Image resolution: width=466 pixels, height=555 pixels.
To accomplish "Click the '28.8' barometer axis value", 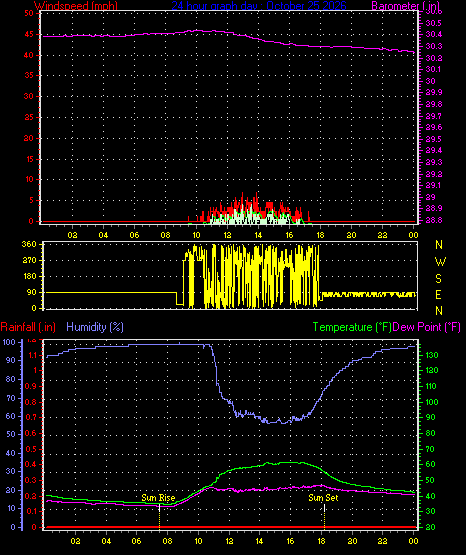I will (x=433, y=220).
